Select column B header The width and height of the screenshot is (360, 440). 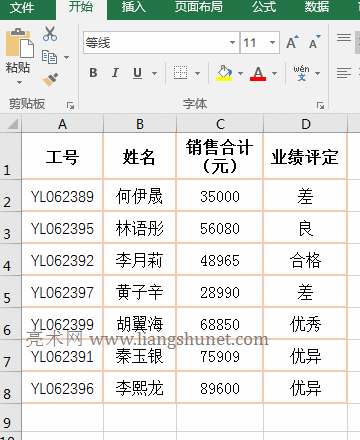(140, 124)
